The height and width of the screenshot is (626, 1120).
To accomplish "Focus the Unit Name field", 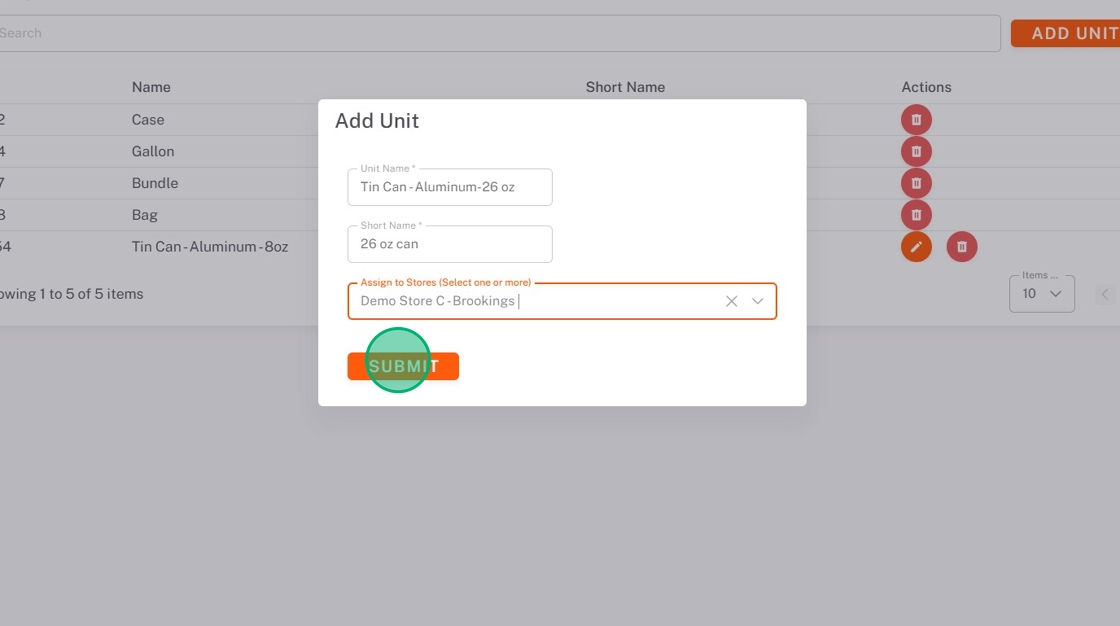I will [x=450, y=188].
